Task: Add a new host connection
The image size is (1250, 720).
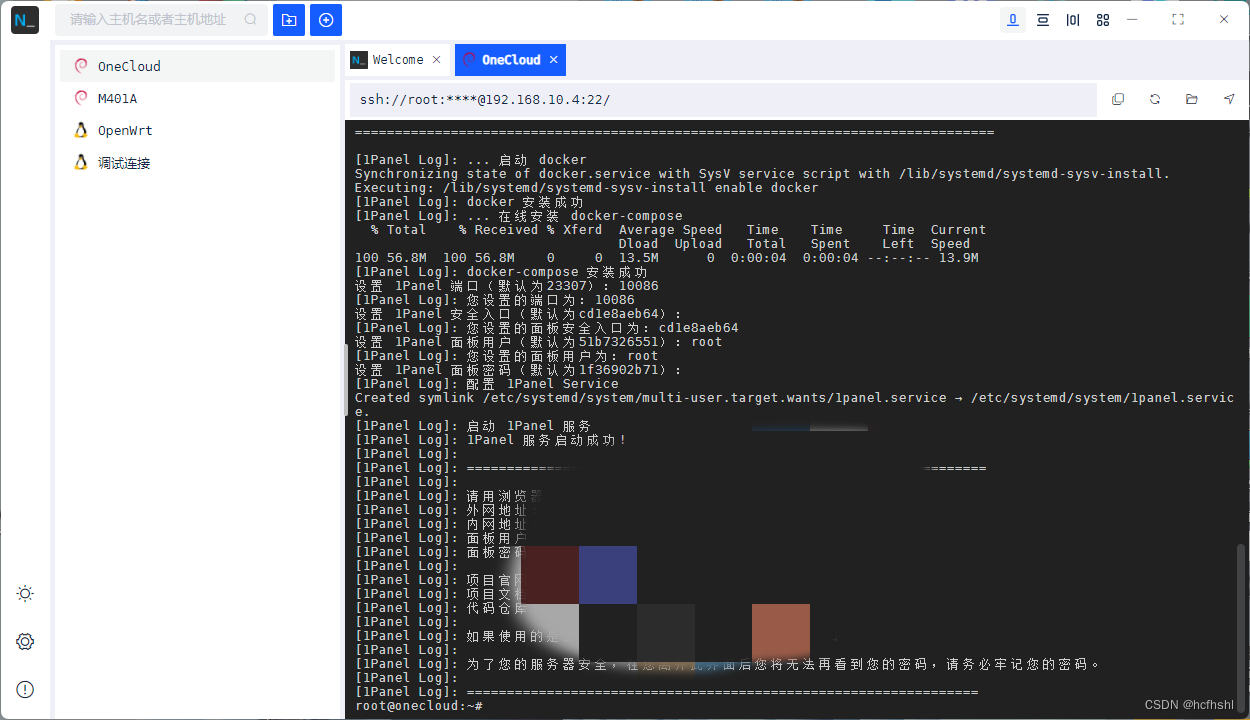Action: point(326,20)
